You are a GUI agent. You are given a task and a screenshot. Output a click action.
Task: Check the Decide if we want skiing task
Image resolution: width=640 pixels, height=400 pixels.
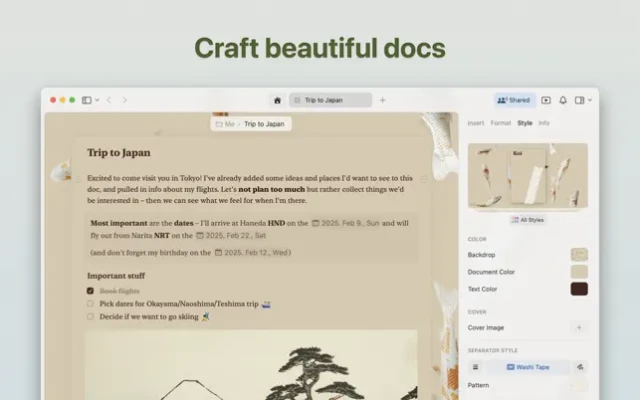[91, 316]
